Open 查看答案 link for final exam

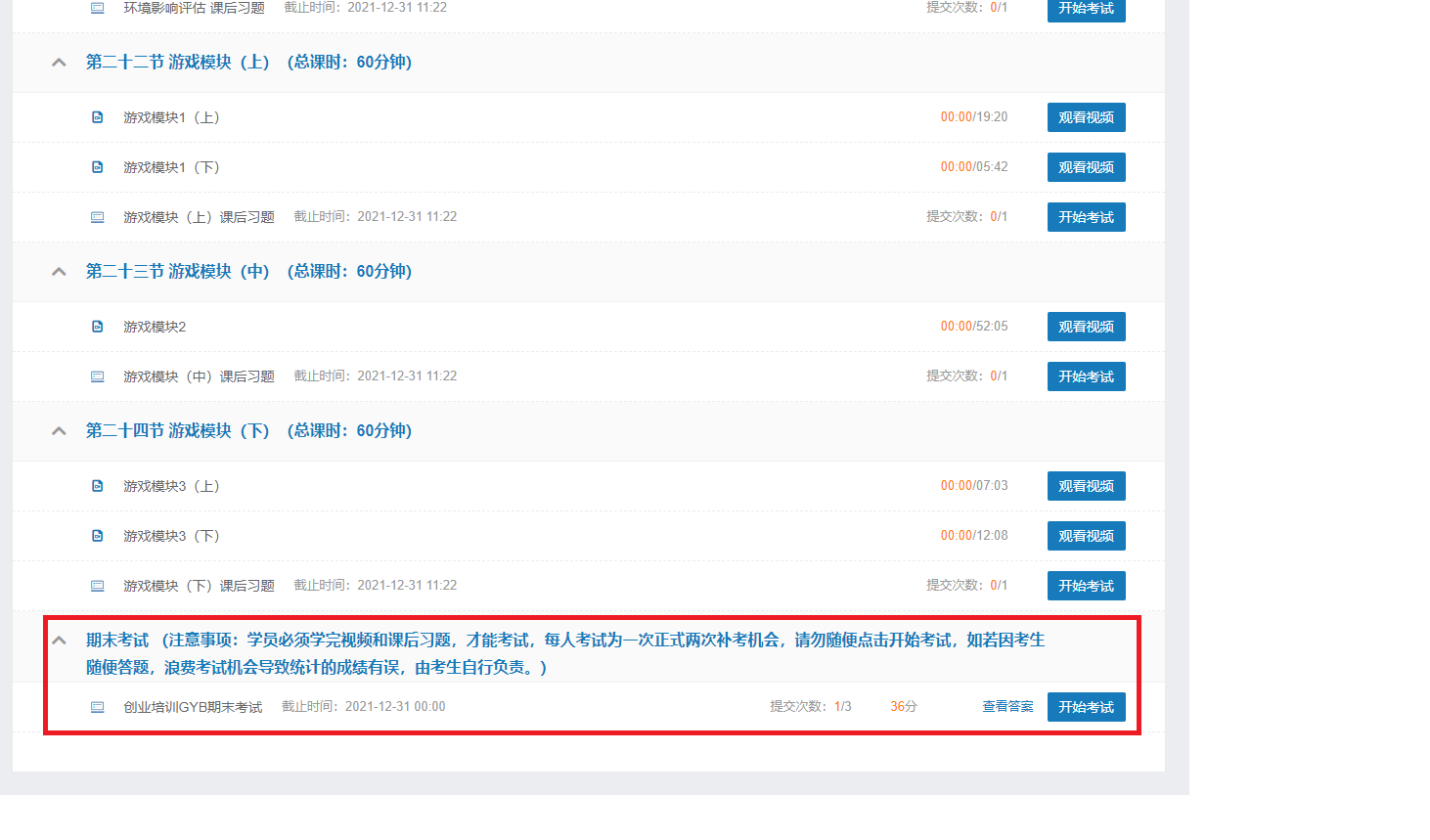pos(1007,707)
